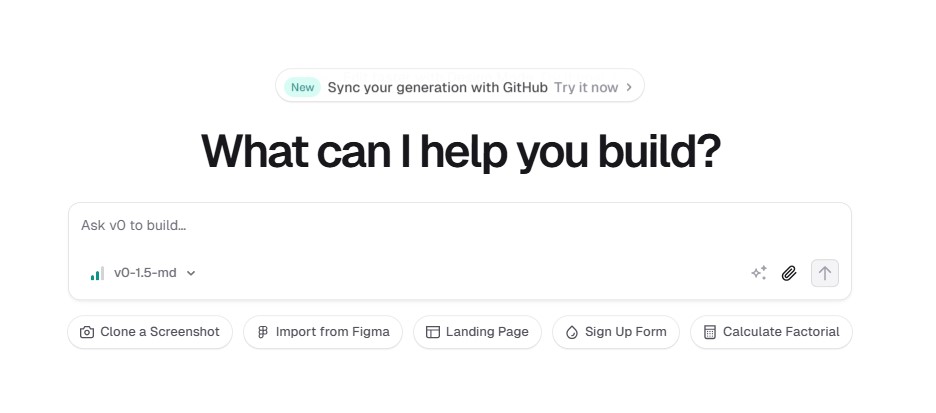Click the camera icon on Clone a Screenshot

tap(87, 332)
